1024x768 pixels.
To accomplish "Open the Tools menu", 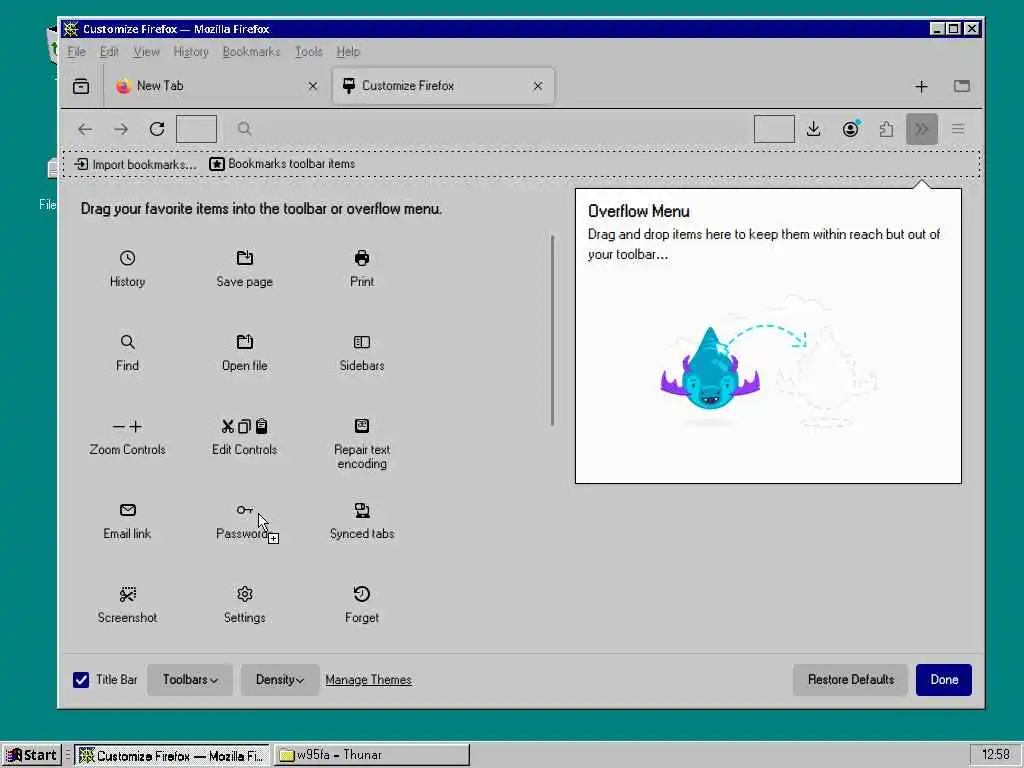I will 308,52.
